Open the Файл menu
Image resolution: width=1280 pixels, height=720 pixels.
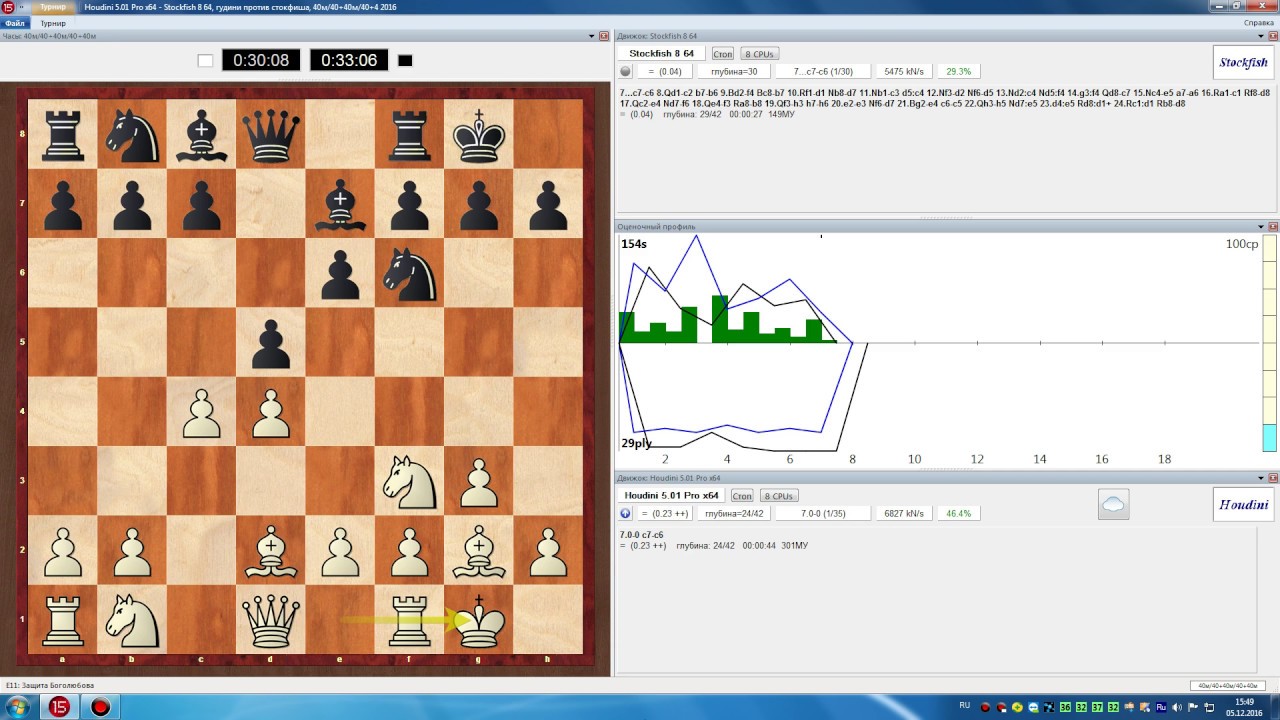14,23
